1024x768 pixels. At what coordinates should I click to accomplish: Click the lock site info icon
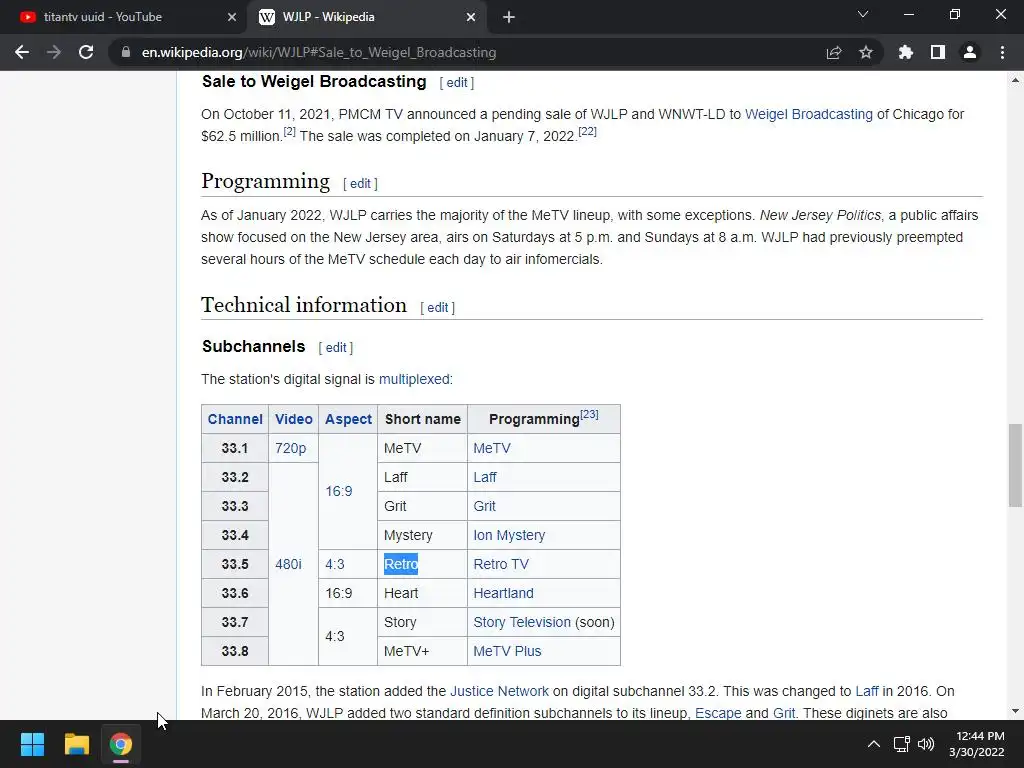pos(126,52)
